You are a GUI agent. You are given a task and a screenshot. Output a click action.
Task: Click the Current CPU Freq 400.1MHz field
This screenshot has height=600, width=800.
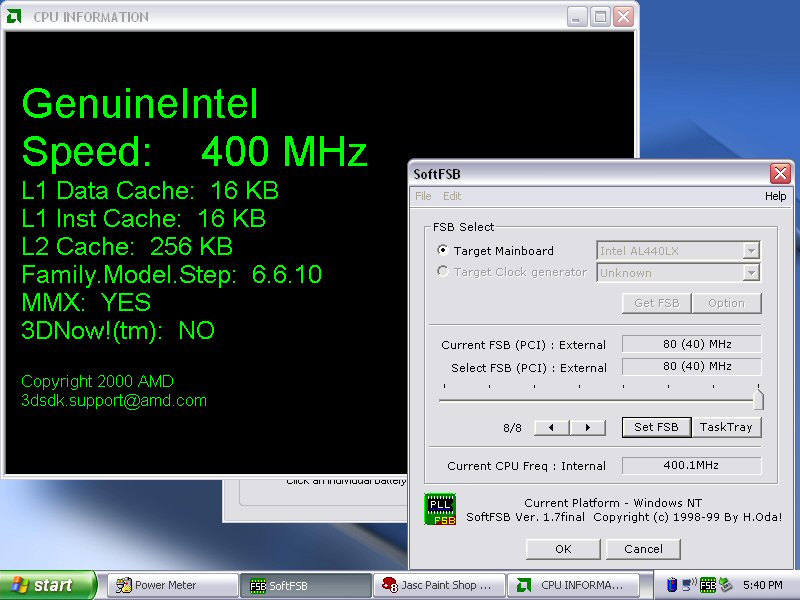pos(692,465)
